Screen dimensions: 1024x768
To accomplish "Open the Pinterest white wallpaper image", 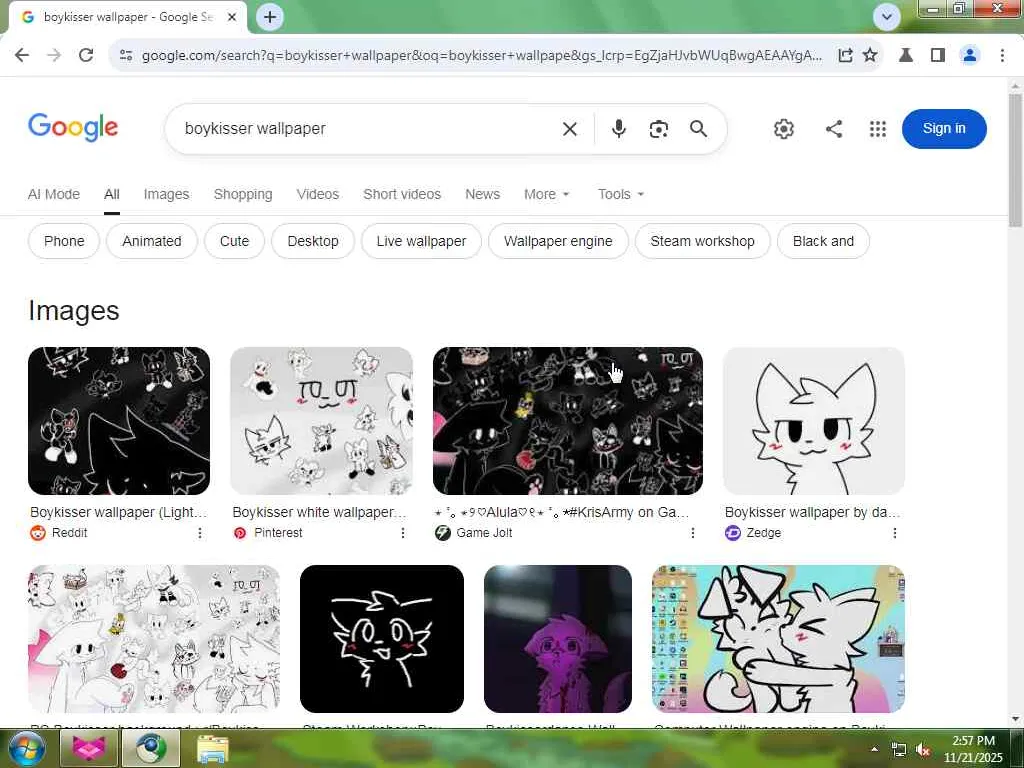I will pyautogui.click(x=321, y=421).
